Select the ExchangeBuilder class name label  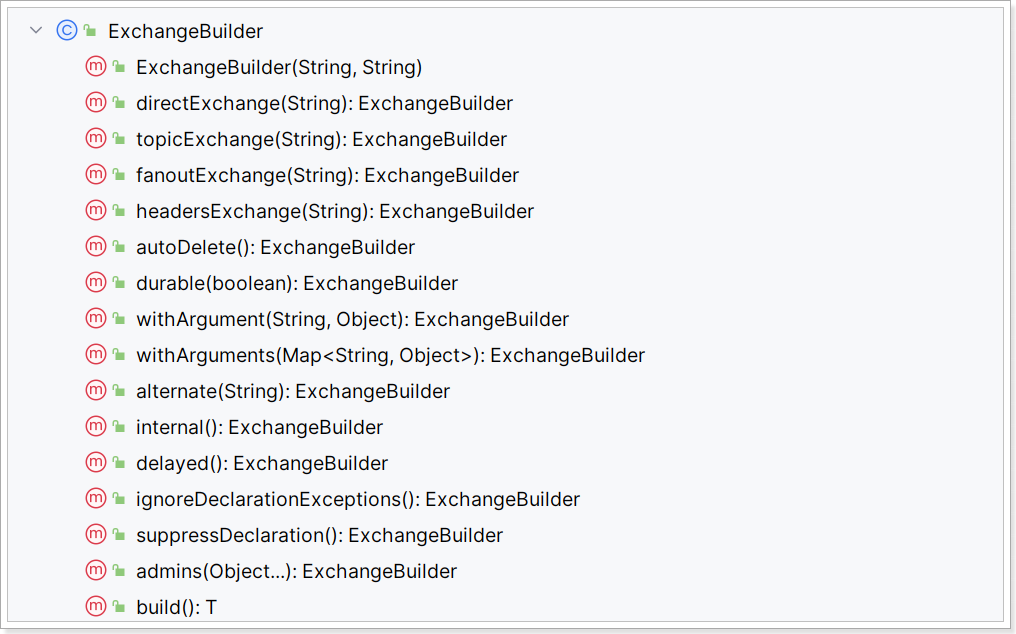(185, 31)
